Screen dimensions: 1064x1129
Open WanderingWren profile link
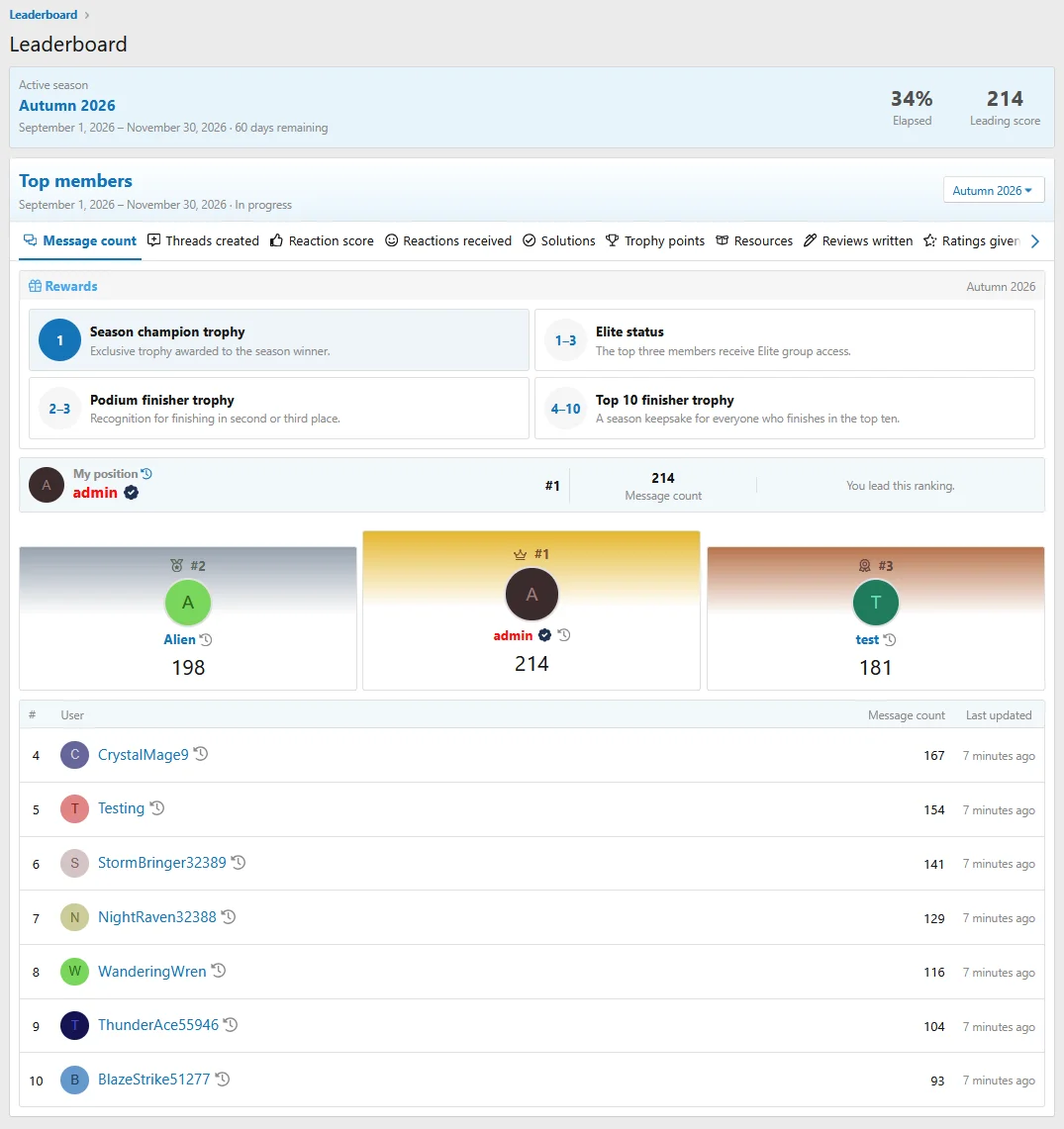152,972
